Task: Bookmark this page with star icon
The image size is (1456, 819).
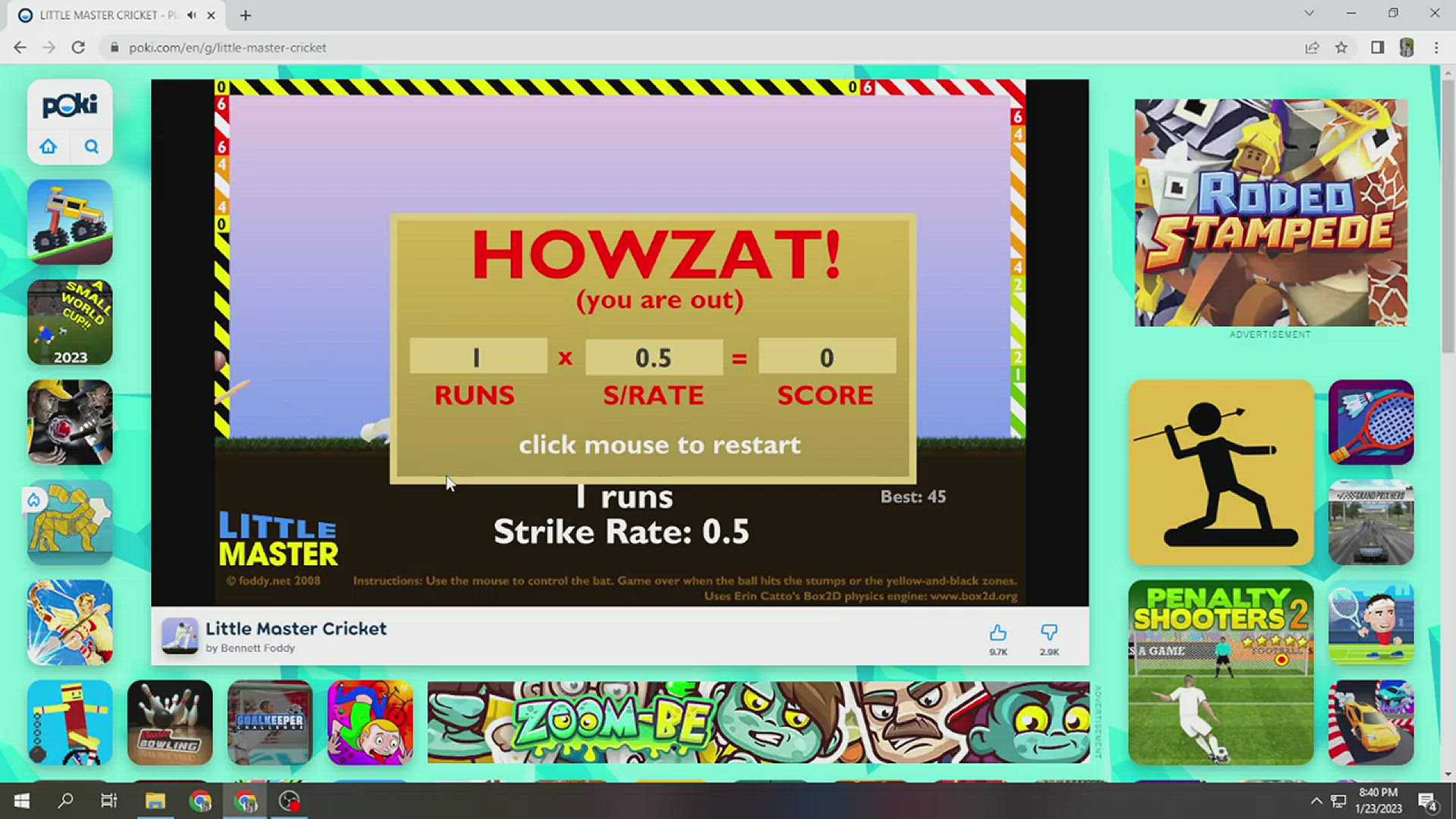Action: point(1341,47)
